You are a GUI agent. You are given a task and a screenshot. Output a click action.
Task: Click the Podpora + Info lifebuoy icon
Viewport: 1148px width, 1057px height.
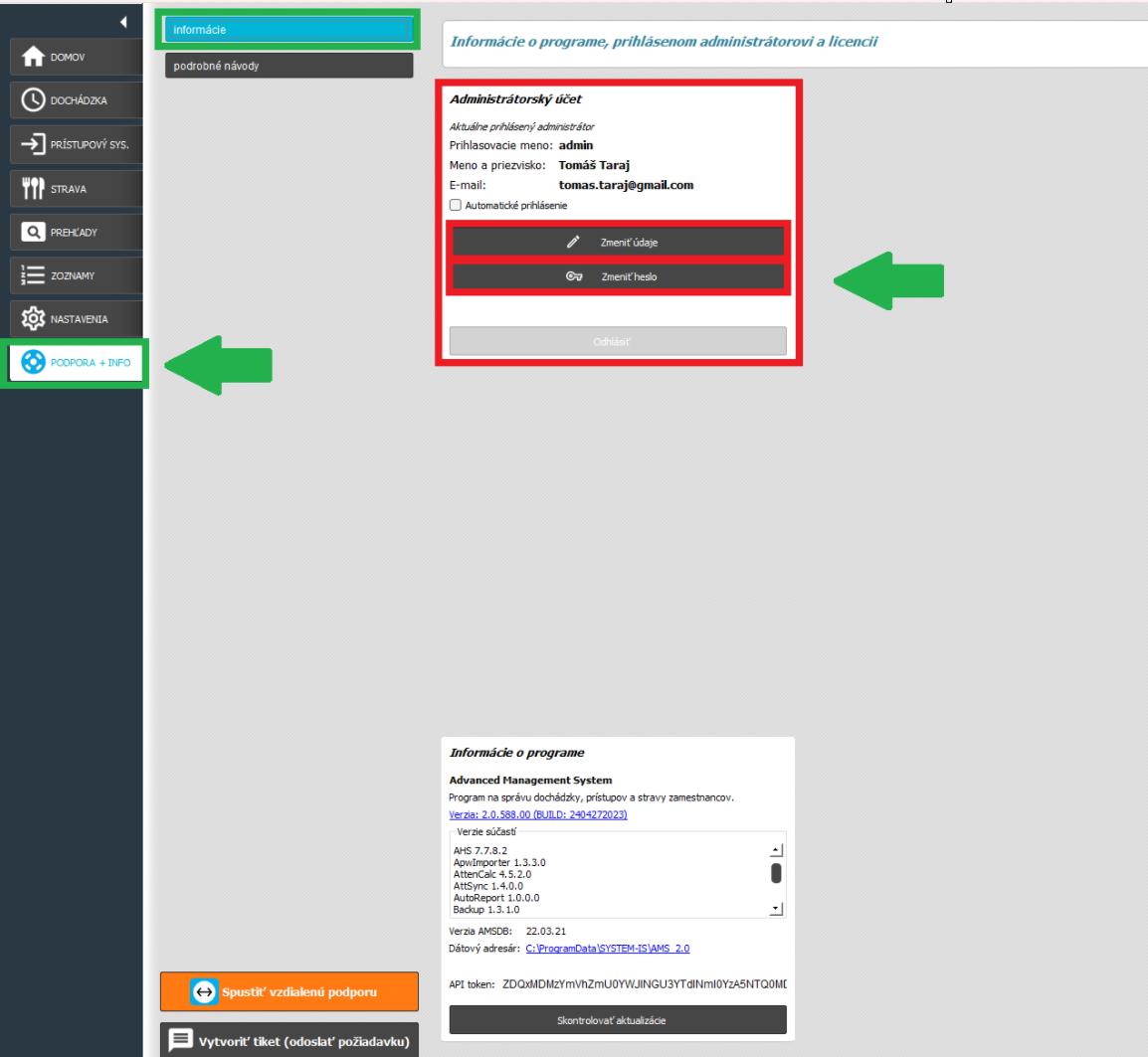[33, 363]
